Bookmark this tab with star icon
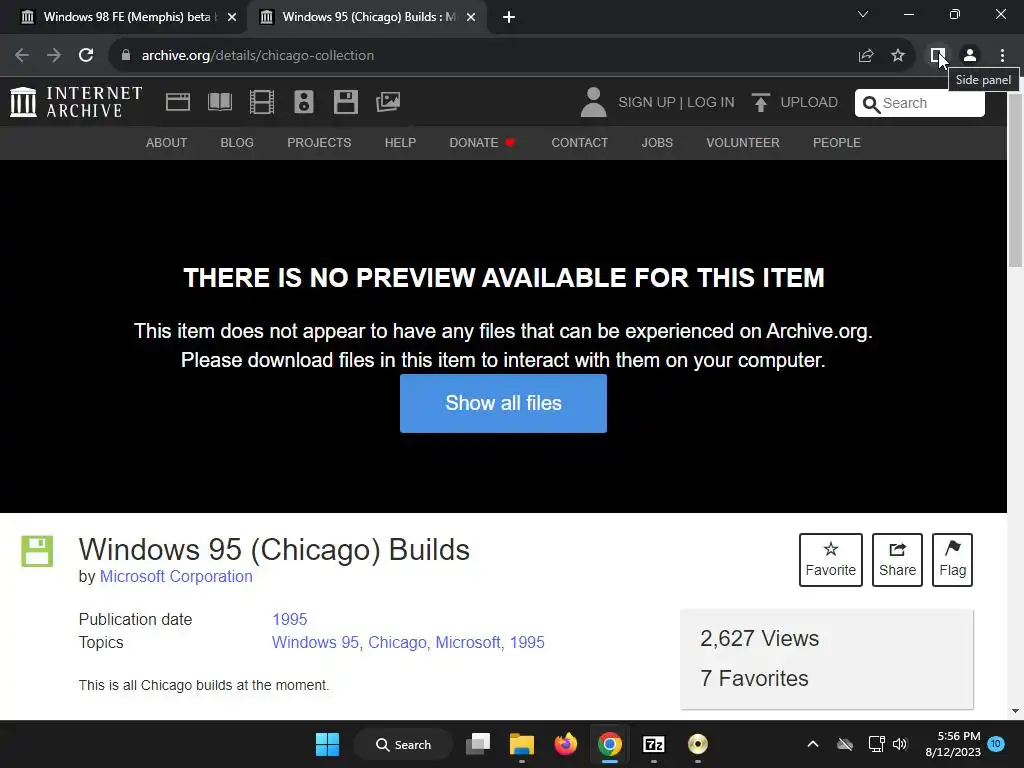 click(x=898, y=56)
